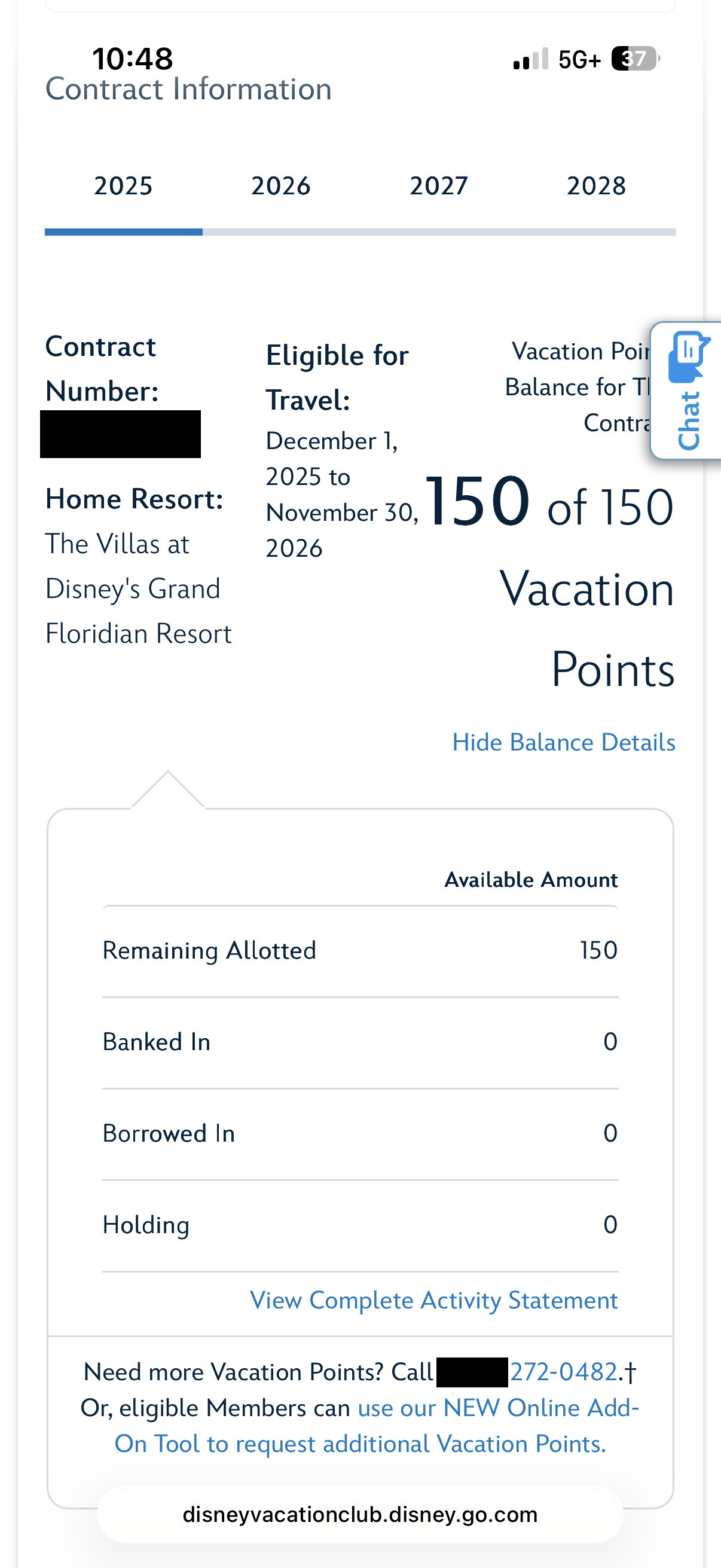Viewport: 721px width, 1568px height.
Task: Click the vertical Chat text label
Action: 689,420
